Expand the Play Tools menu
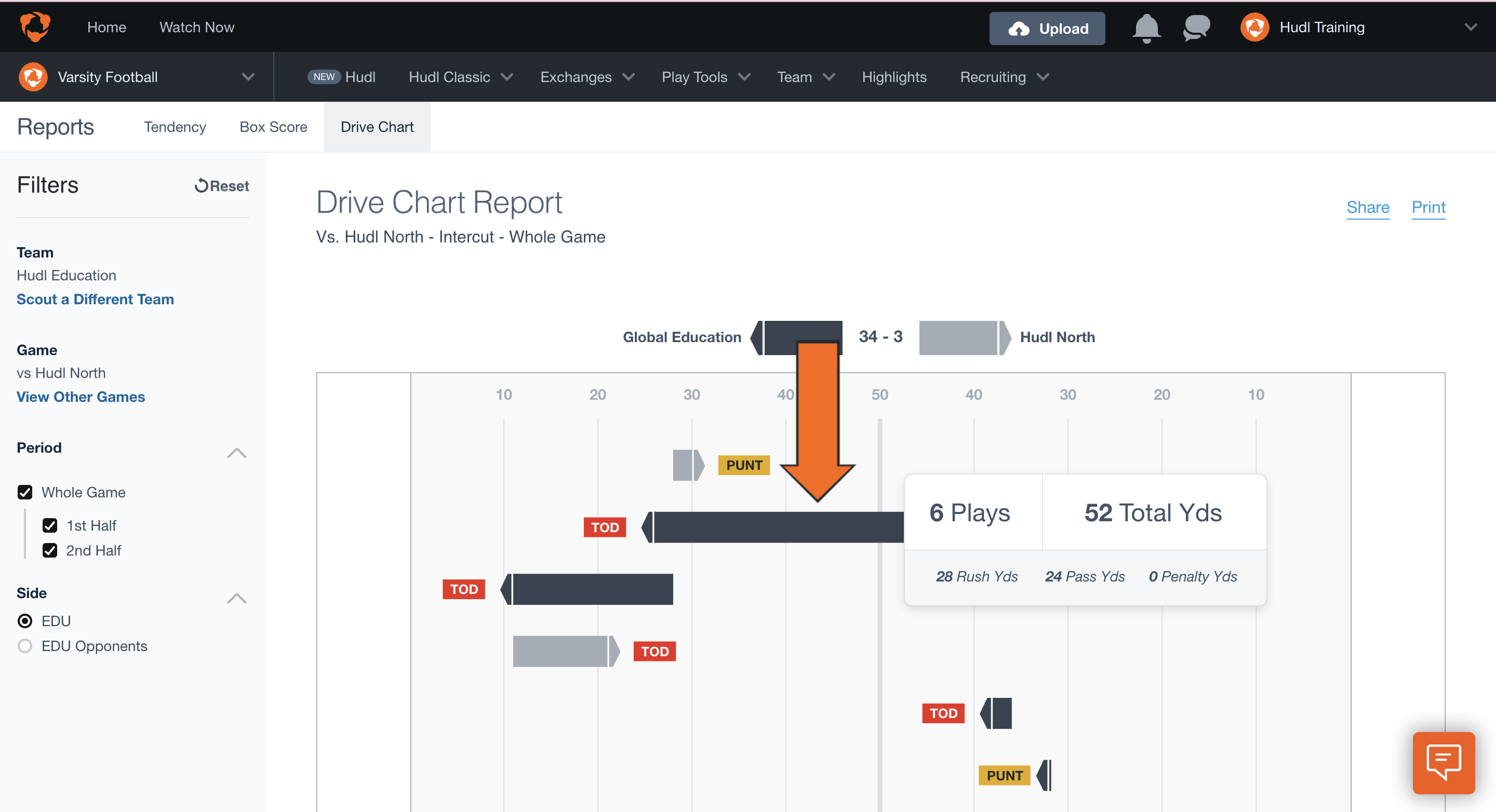 [705, 77]
